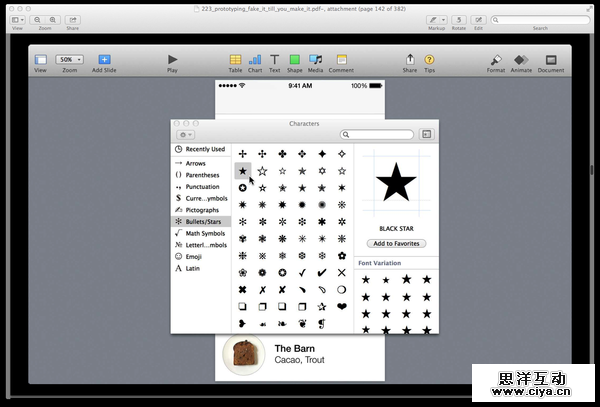600x407 pixels.
Task: Open the View dropdown in Keynote toolbar
Action: tap(40, 61)
